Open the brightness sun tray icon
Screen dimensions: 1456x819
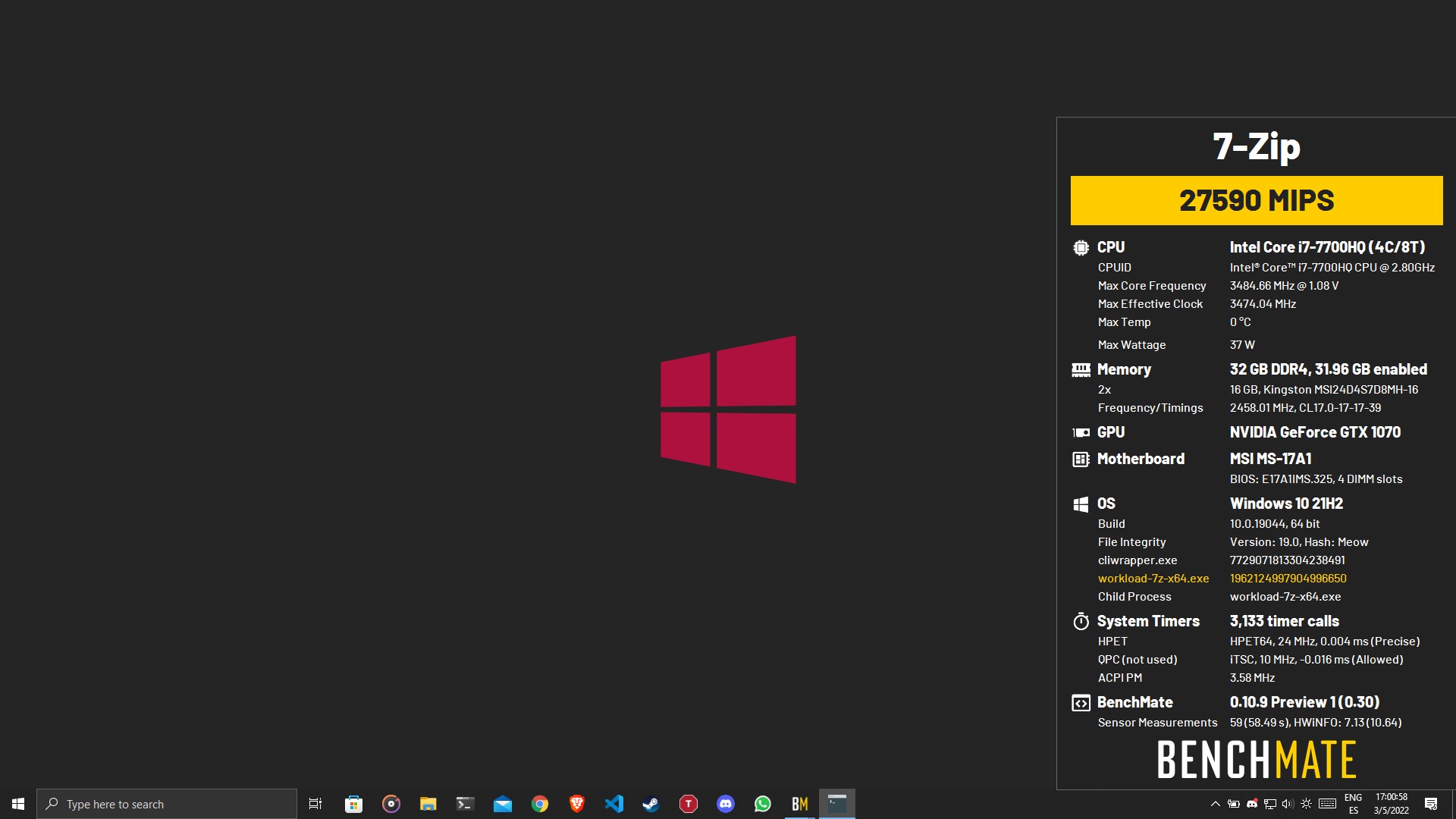coord(1306,804)
